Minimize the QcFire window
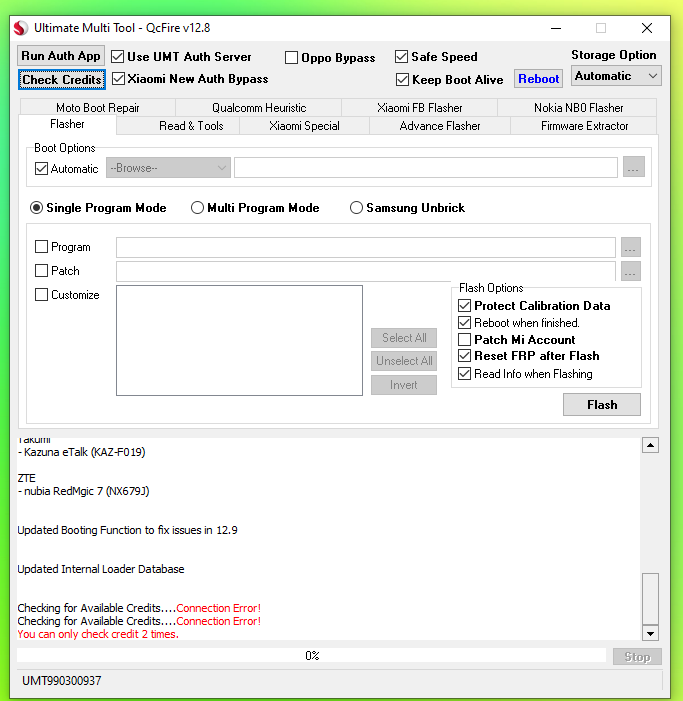 pyautogui.click(x=556, y=28)
